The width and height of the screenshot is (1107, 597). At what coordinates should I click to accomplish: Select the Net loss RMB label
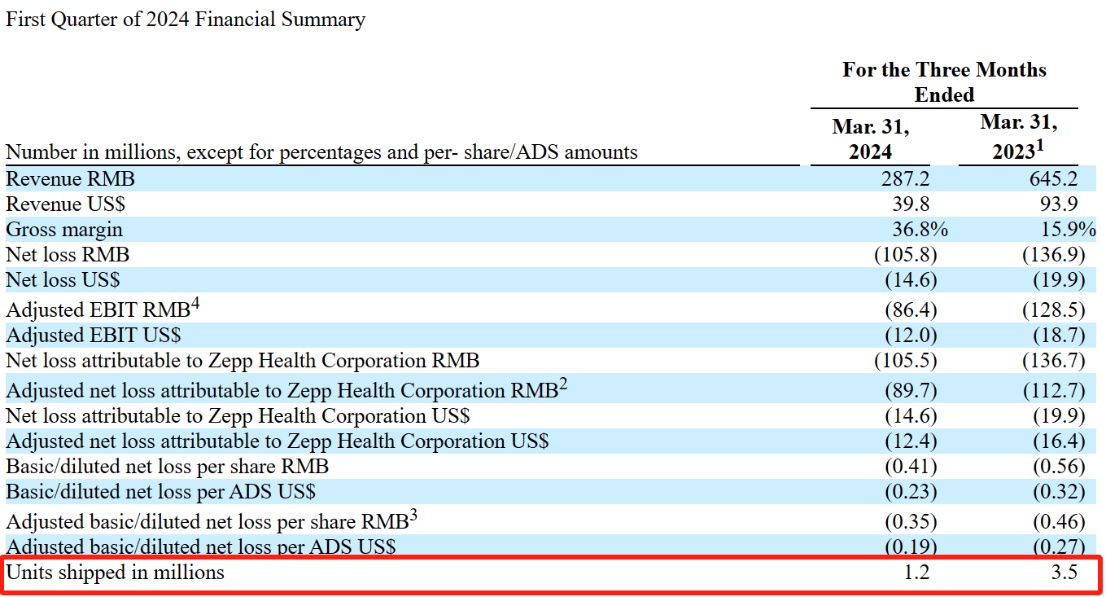pos(67,255)
